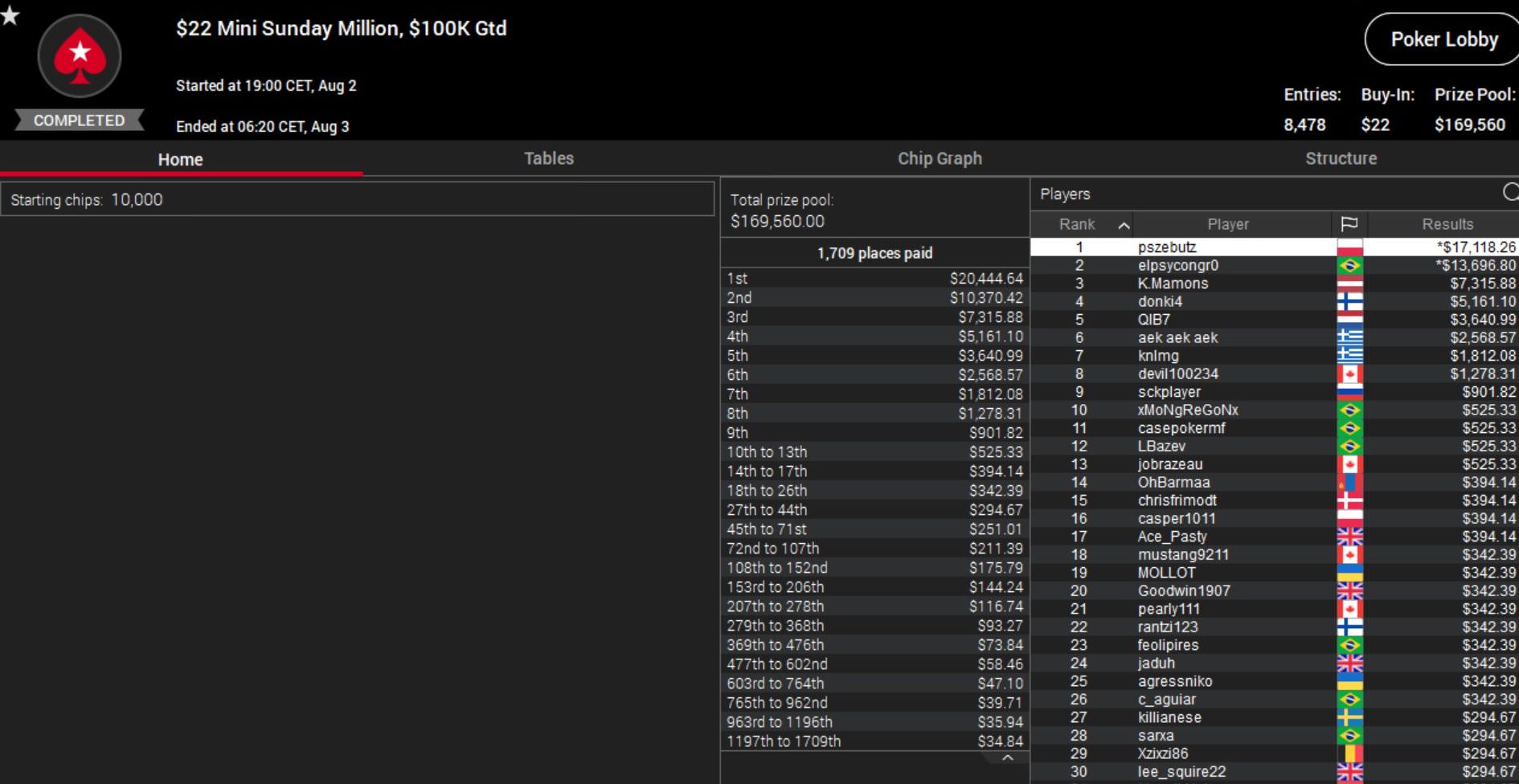Image resolution: width=1519 pixels, height=784 pixels.
Task: Click the PokerStars red spade logo
Action: click(x=80, y=56)
